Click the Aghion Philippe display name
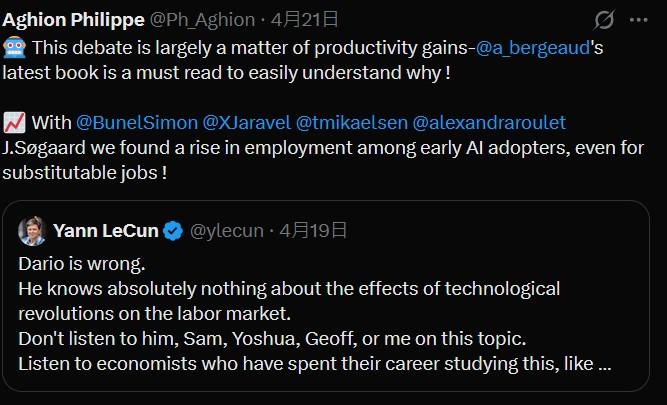 point(74,19)
